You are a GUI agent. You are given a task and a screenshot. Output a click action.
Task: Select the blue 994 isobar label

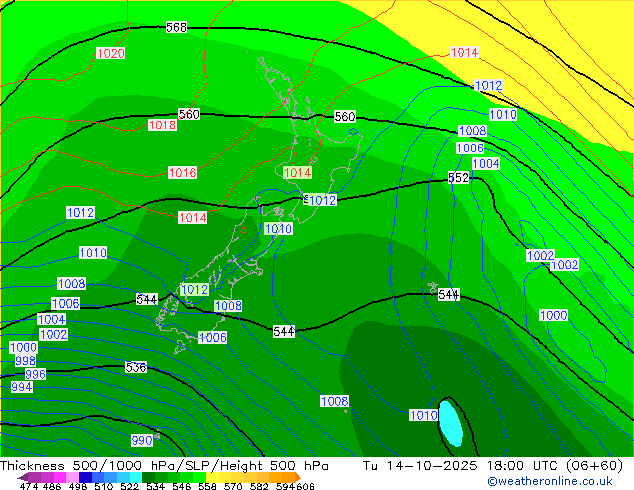[x=21, y=387]
